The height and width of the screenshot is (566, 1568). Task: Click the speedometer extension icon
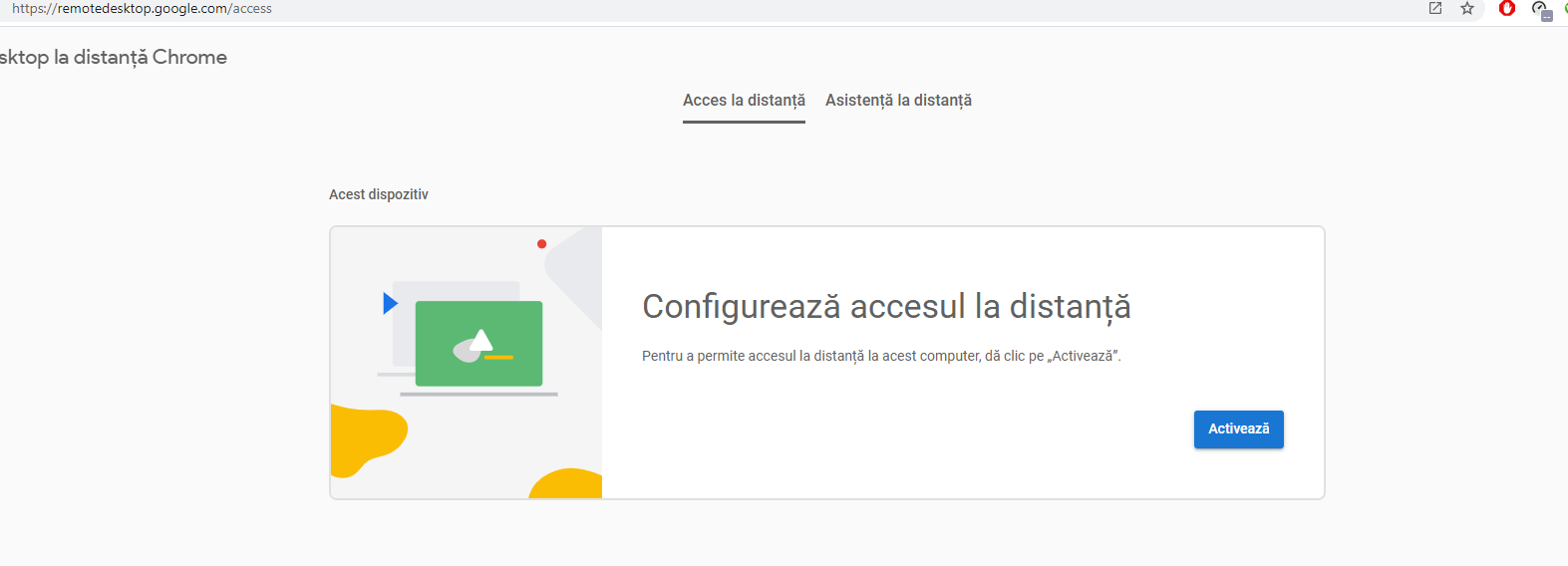point(1540,9)
